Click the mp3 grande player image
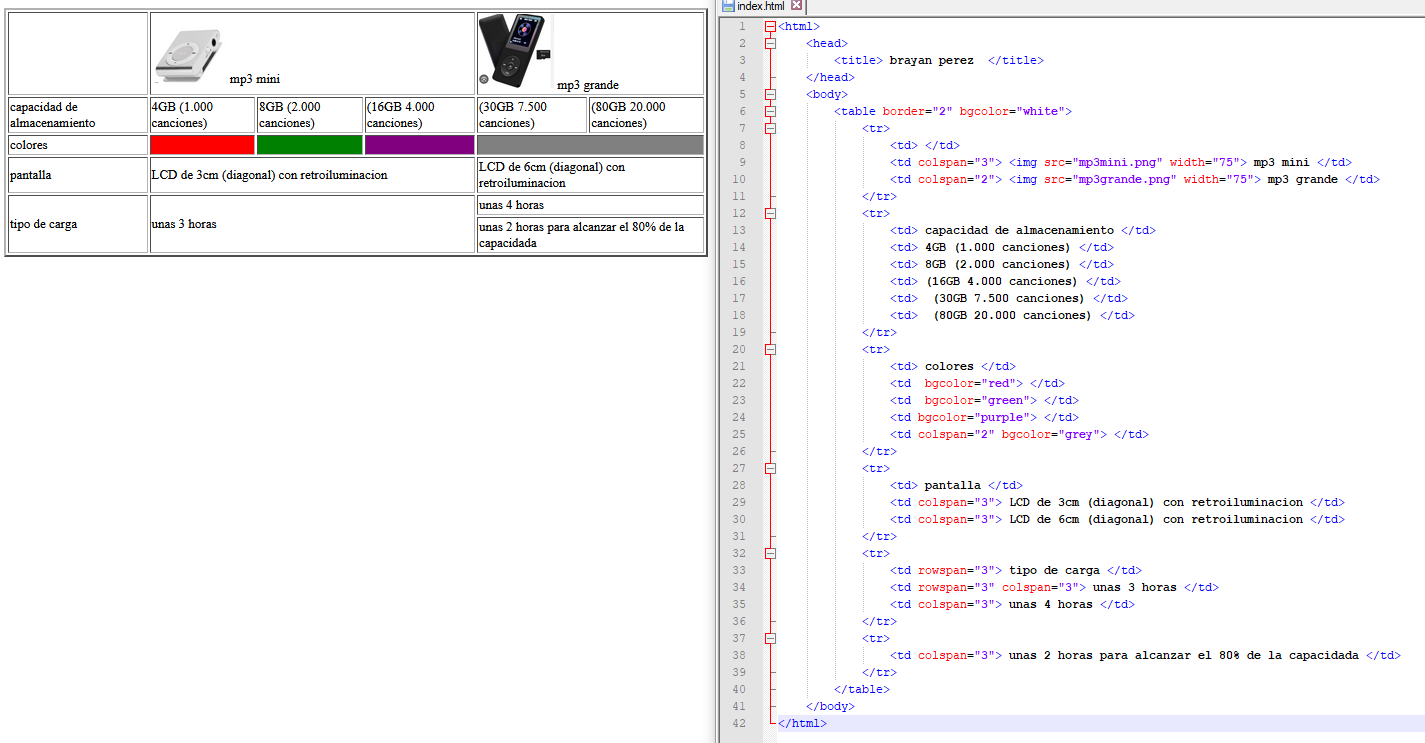 click(x=514, y=52)
